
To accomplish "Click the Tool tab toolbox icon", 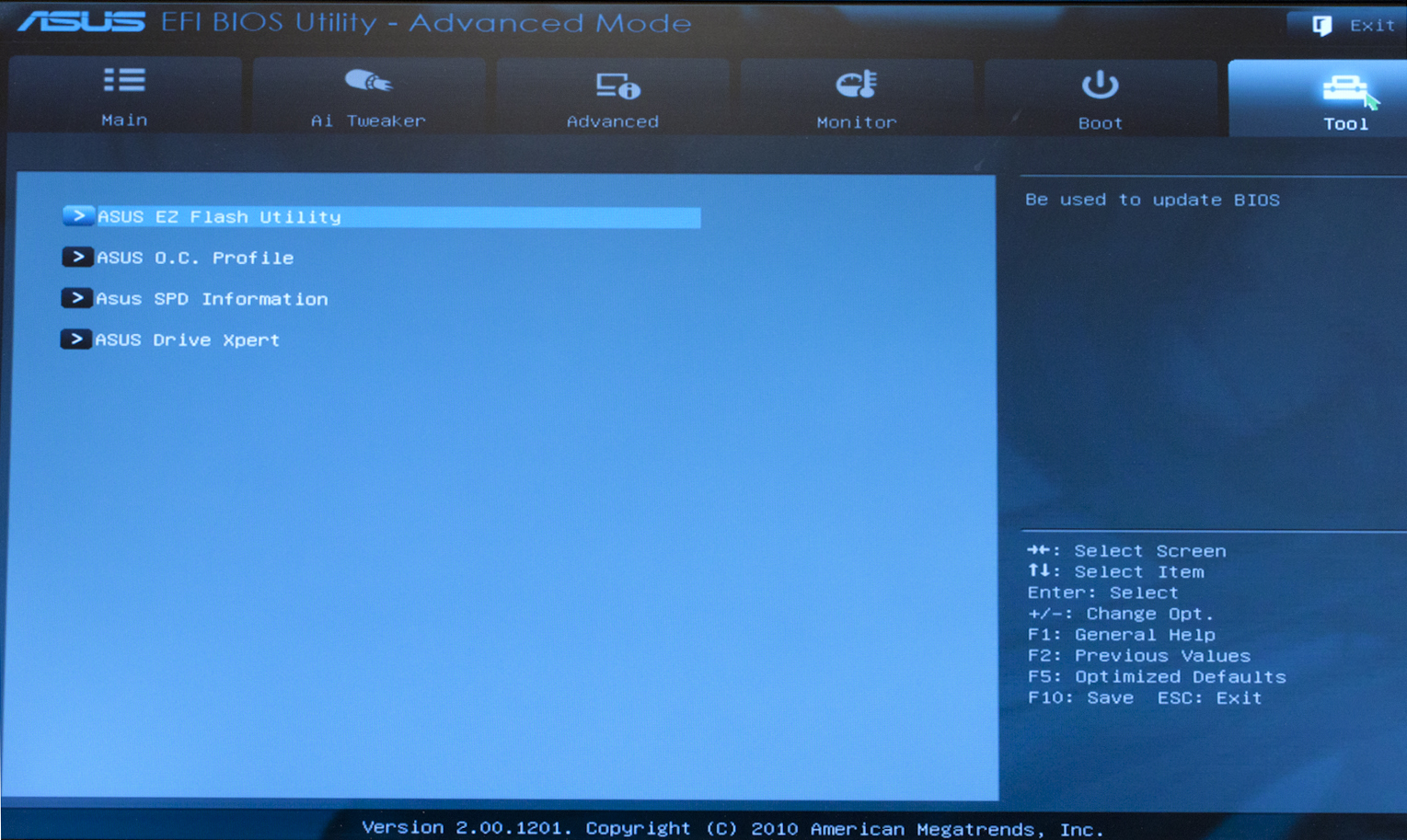I will pyautogui.click(x=1345, y=89).
